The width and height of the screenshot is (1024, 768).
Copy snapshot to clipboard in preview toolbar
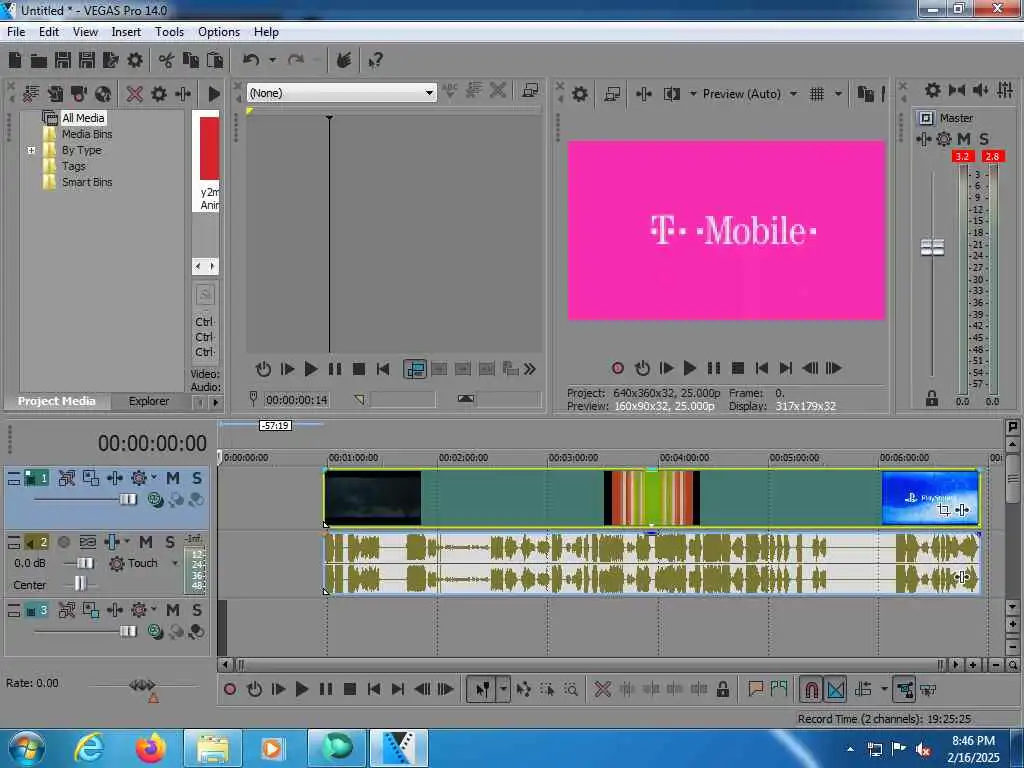click(x=865, y=94)
